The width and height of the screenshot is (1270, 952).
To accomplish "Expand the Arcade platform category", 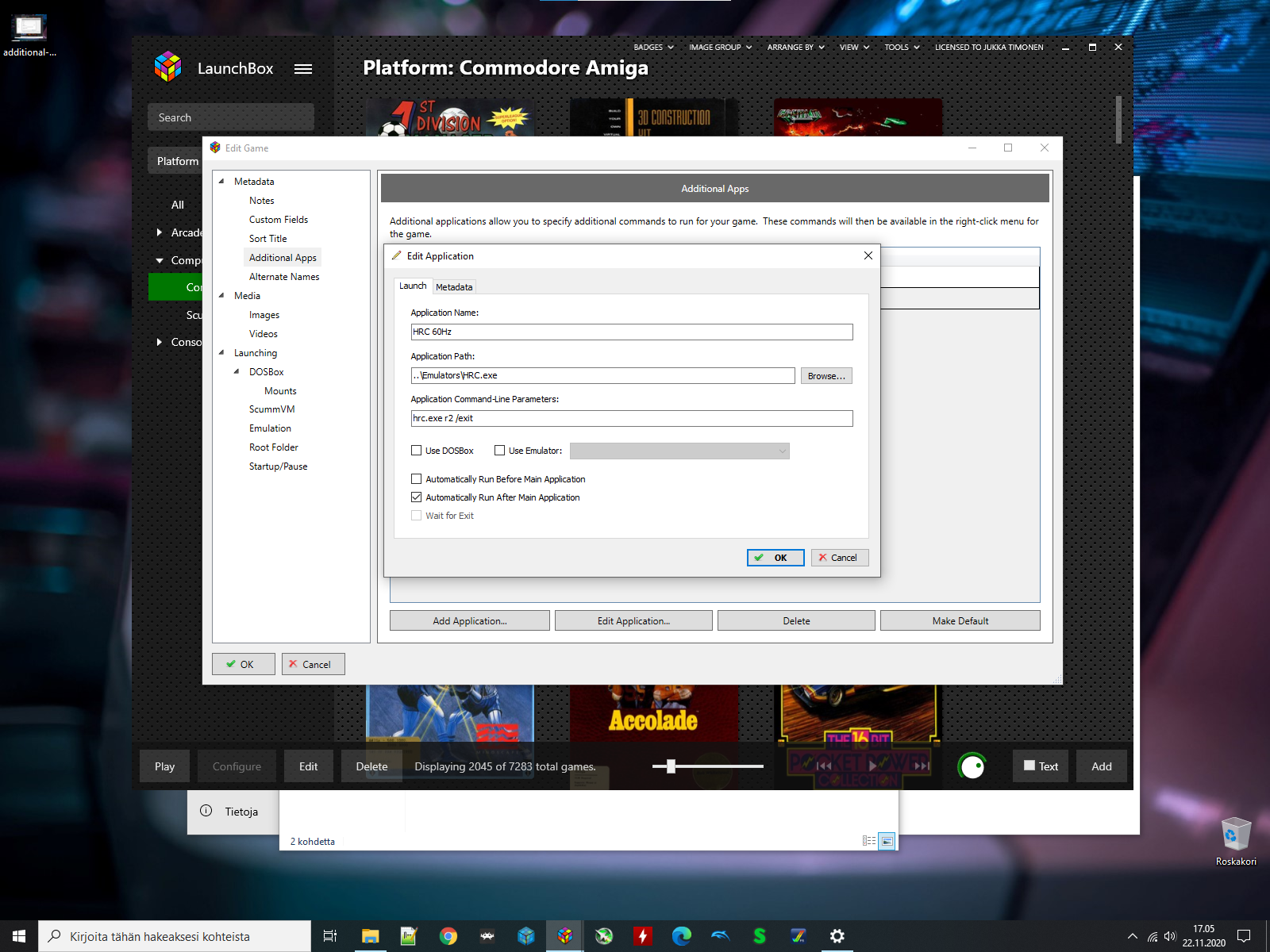I will pyautogui.click(x=160, y=232).
